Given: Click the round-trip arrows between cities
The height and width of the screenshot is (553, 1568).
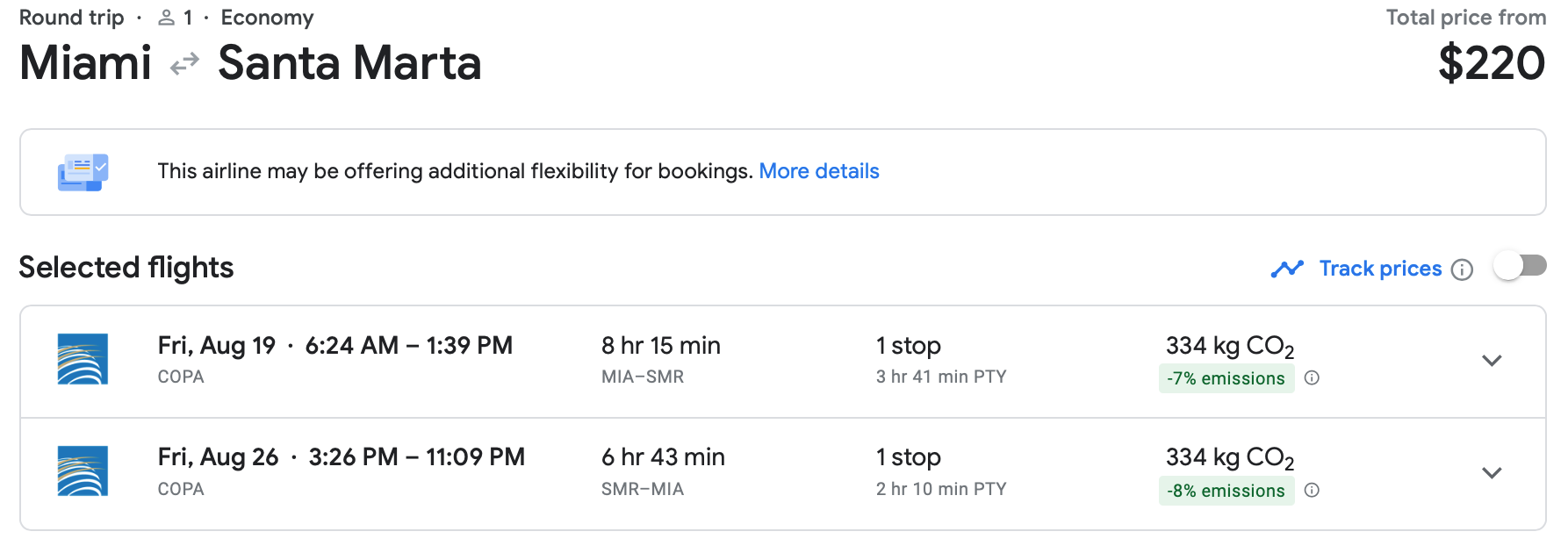Looking at the screenshot, I should (184, 64).
